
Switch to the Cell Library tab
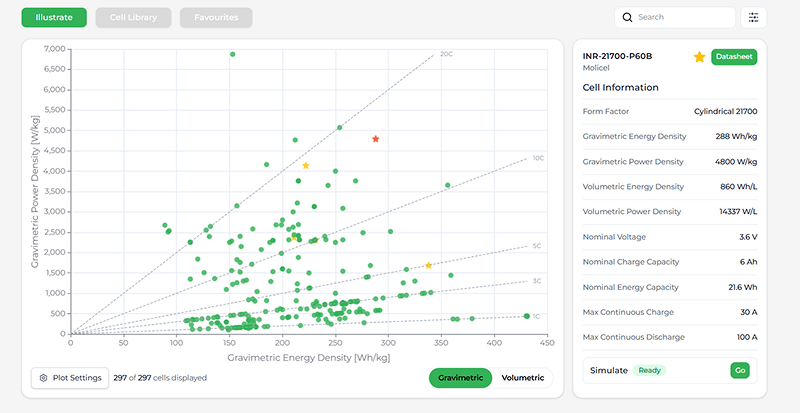click(x=133, y=17)
